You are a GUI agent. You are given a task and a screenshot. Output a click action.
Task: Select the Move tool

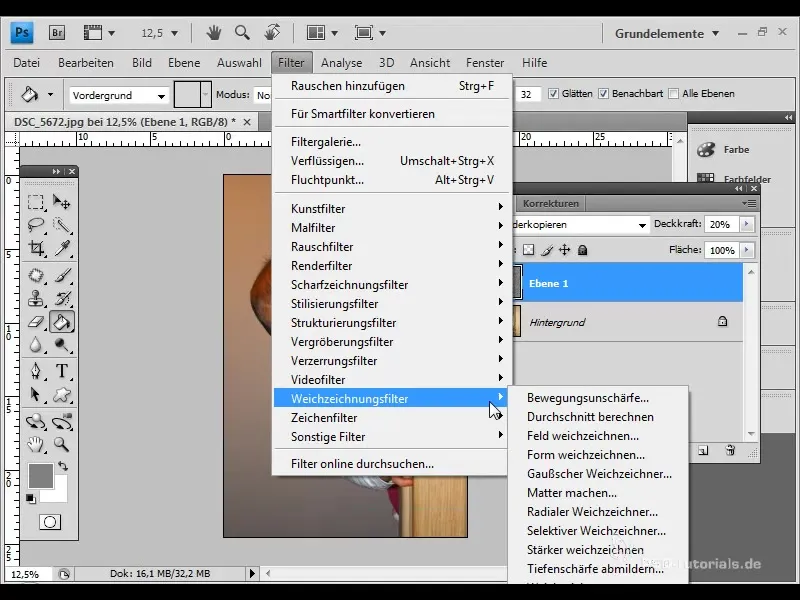coord(62,202)
